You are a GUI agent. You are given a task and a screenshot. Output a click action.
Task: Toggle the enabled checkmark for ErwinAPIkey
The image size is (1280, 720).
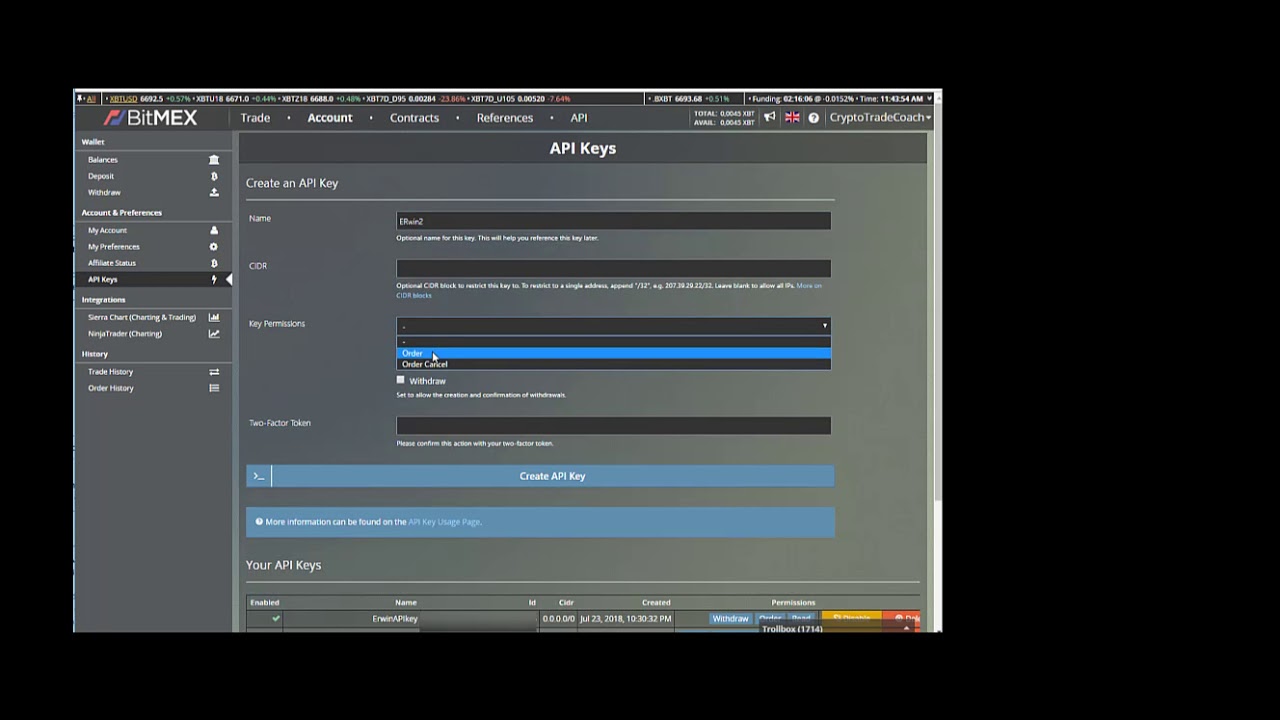[276, 619]
